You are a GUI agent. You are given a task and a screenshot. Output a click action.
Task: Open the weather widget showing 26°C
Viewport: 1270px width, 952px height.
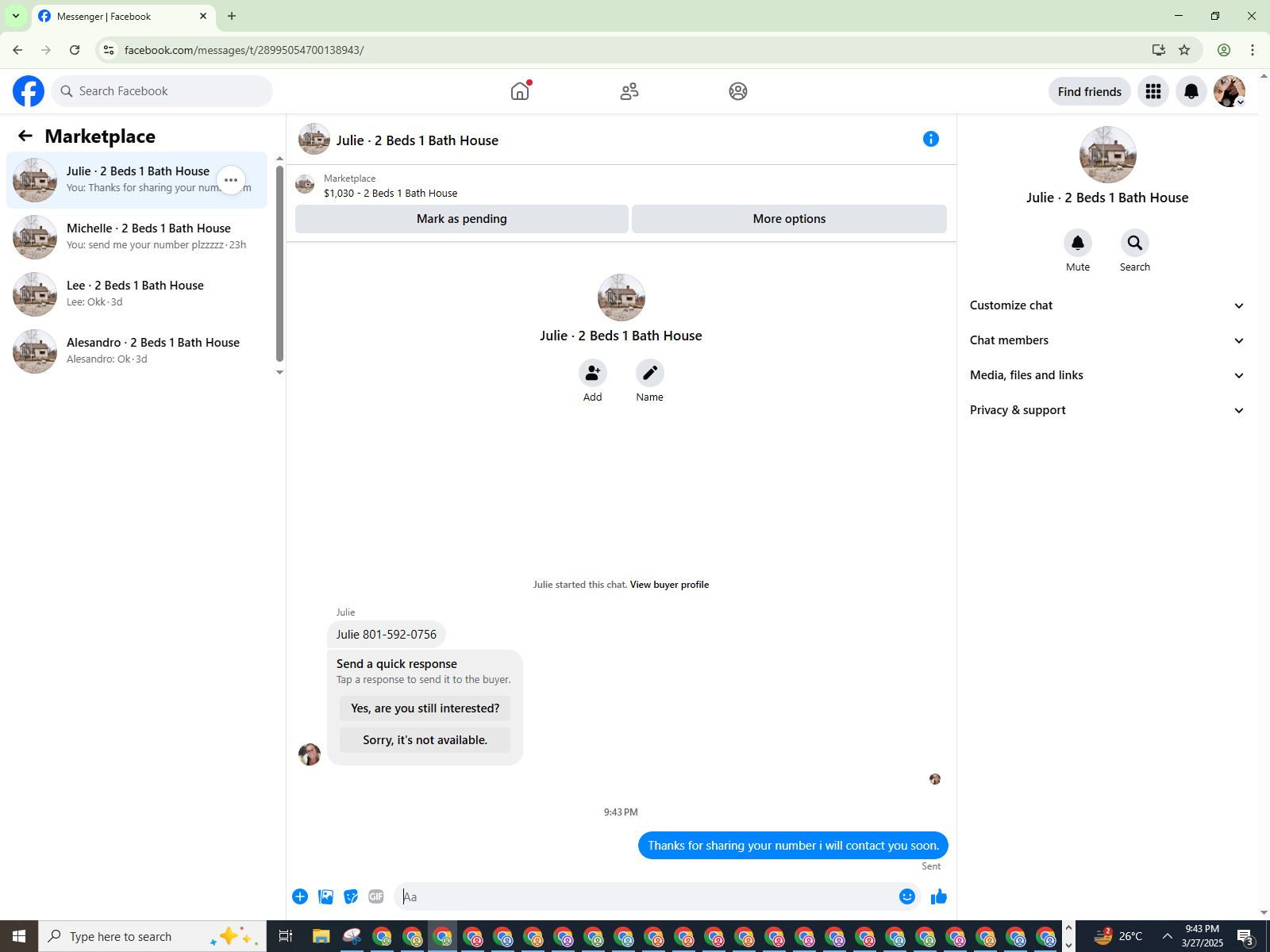click(1118, 936)
